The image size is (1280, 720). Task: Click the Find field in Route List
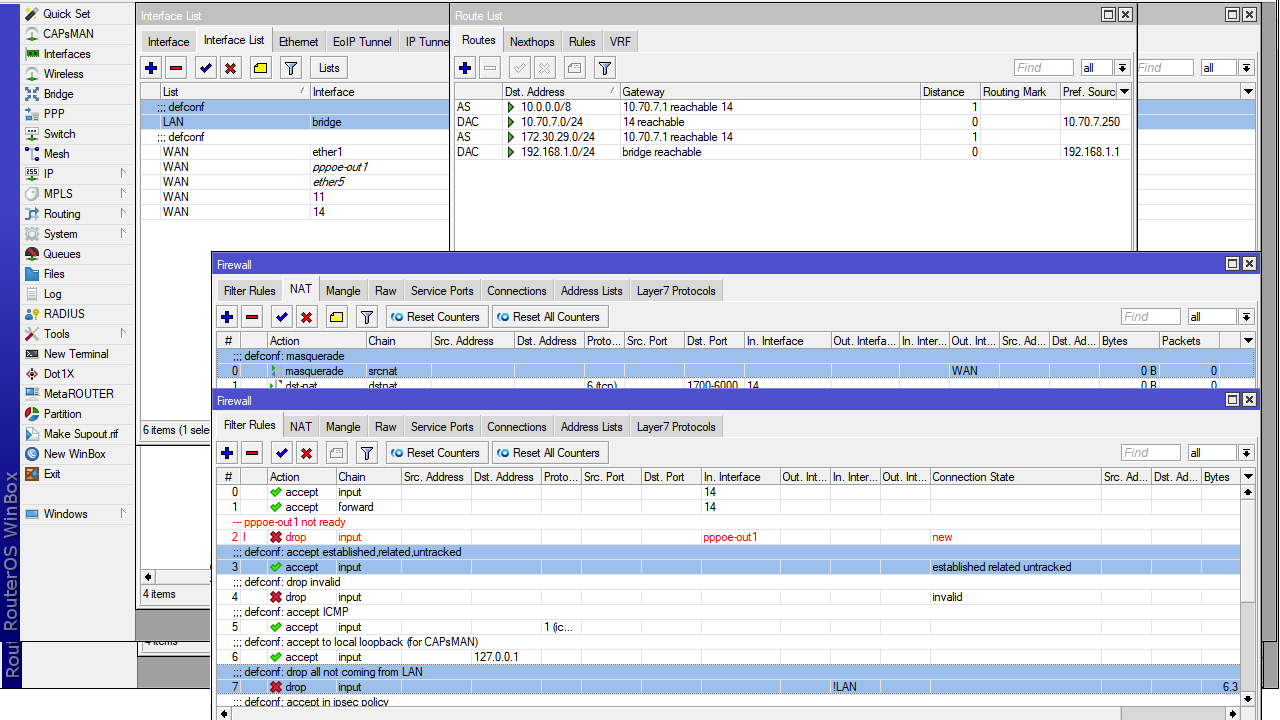[x=1043, y=68]
